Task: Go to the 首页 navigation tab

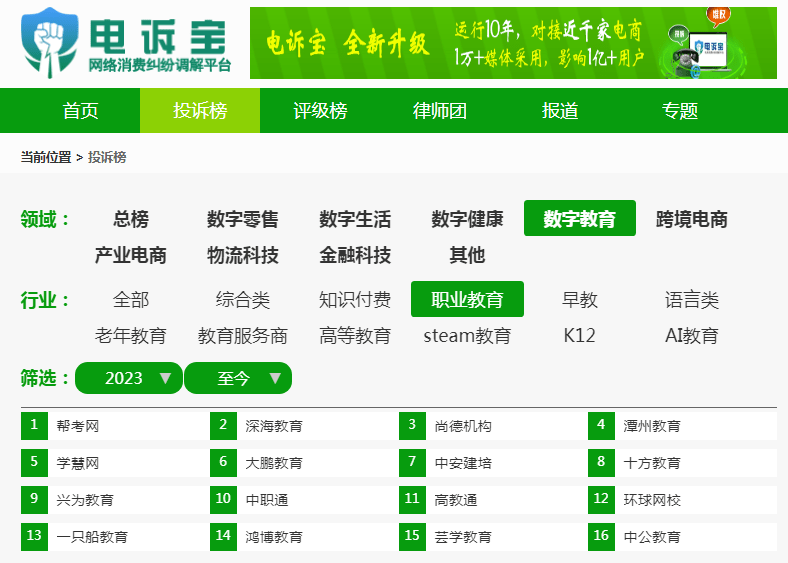Action: click(x=80, y=111)
